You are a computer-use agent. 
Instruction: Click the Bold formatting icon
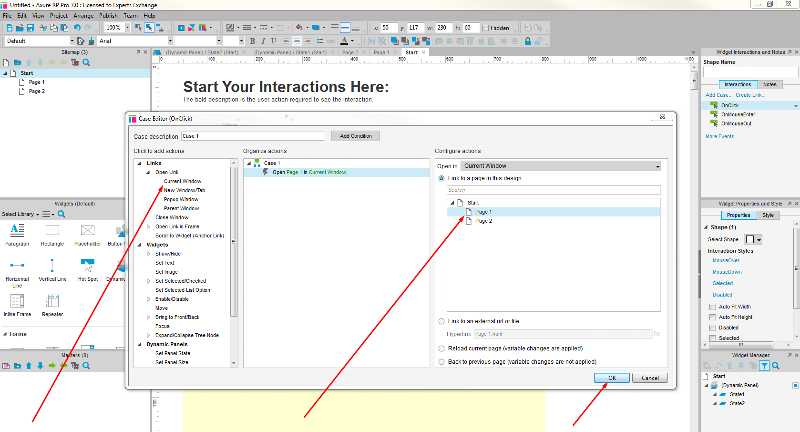tap(253, 41)
